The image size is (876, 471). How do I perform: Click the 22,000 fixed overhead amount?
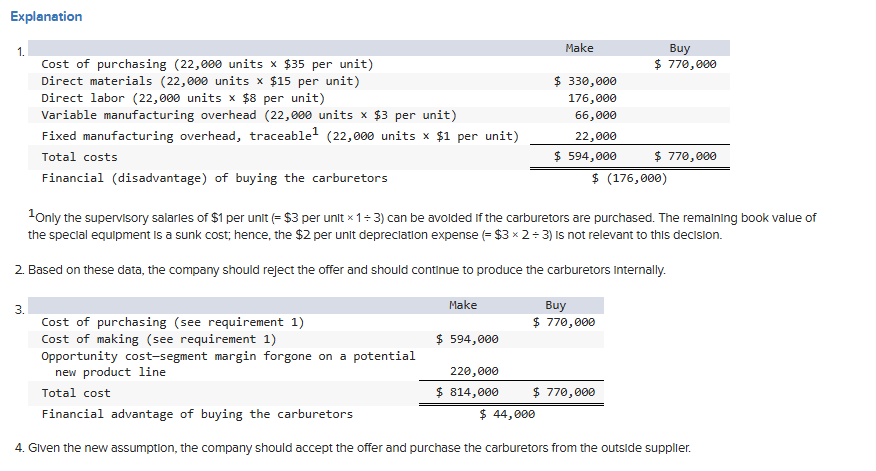click(596, 136)
